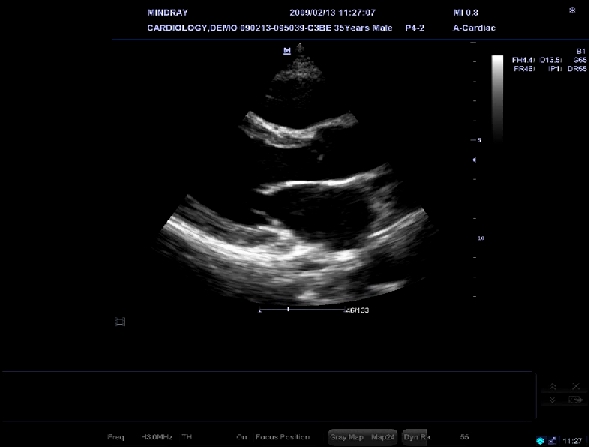Click the M probe orientation marker above the sector
The height and width of the screenshot is (447, 589).
(x=287, y=51)
